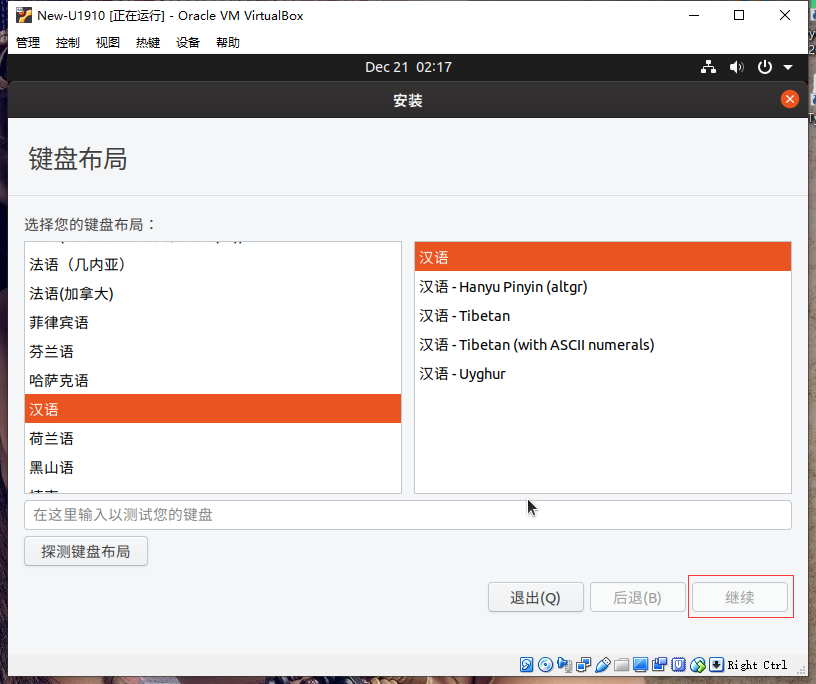Image resolution: width=816 pixels, height=684 pixels.
Task: Open the USB devices status icon
Action: point(603,665)
